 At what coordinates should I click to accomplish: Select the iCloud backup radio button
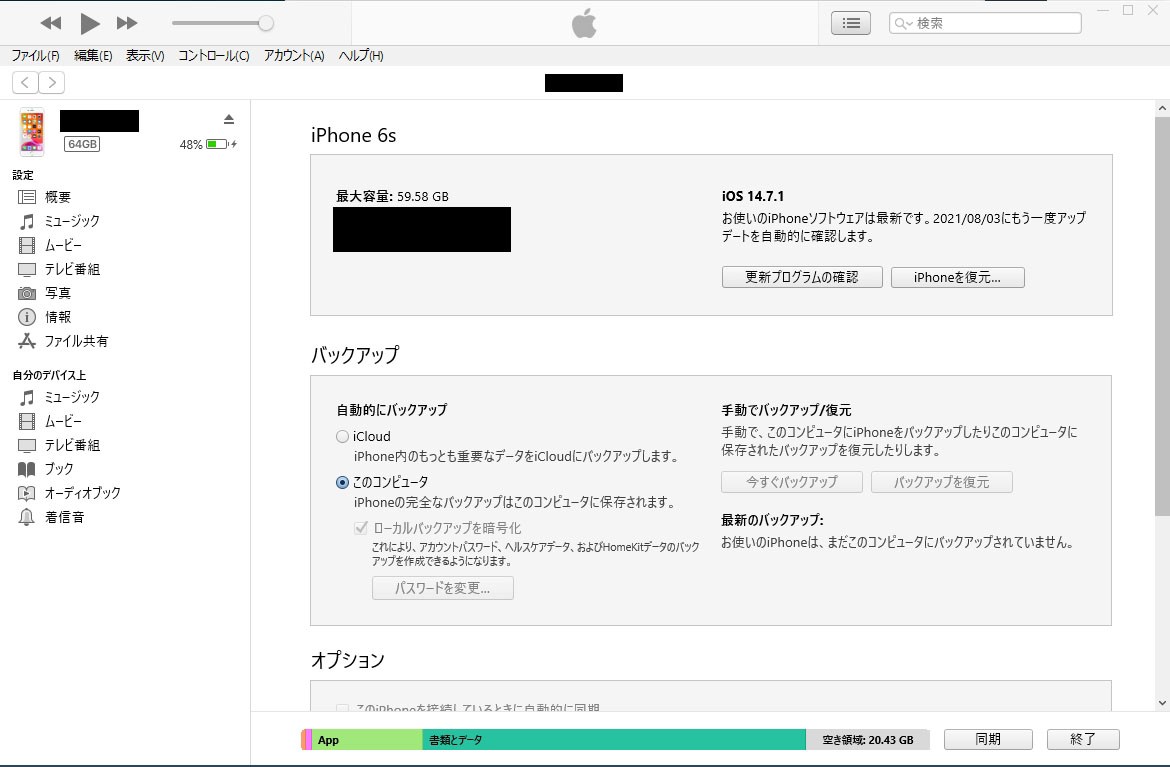[x=342, y=436]
